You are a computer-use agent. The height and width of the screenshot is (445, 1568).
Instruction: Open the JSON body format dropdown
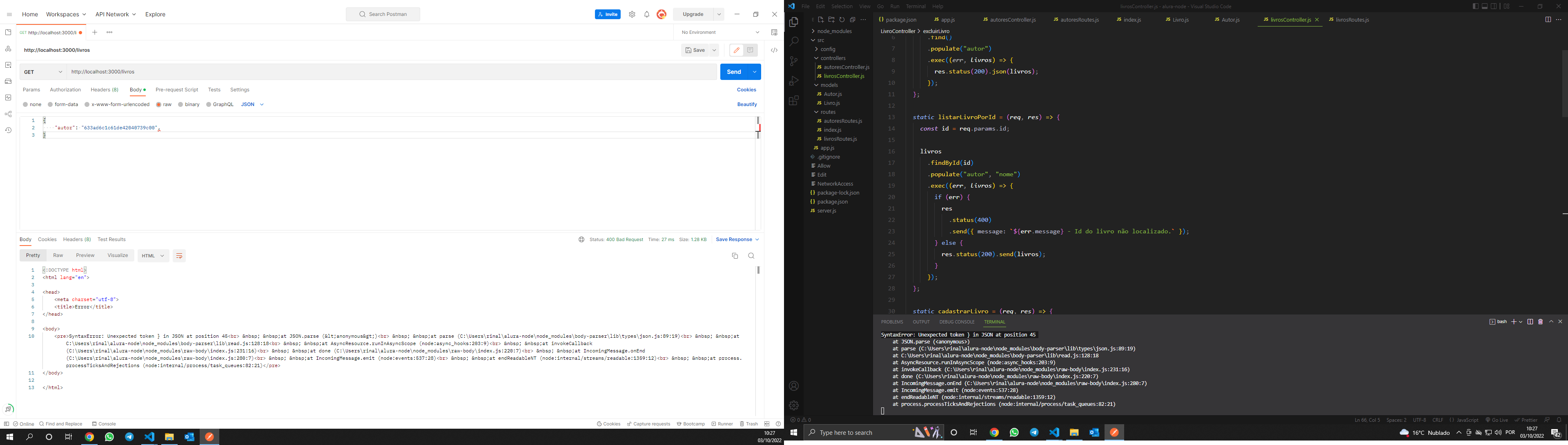pyautogui.click(x=252, y=104)
